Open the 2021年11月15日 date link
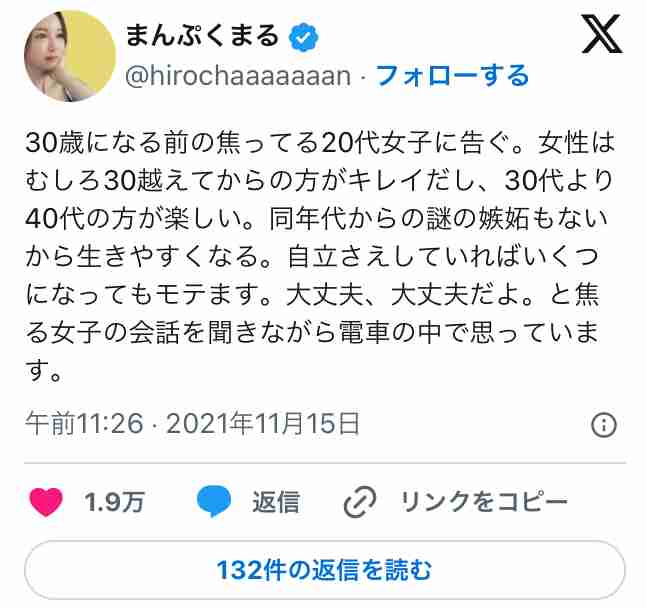 [263, 424]
